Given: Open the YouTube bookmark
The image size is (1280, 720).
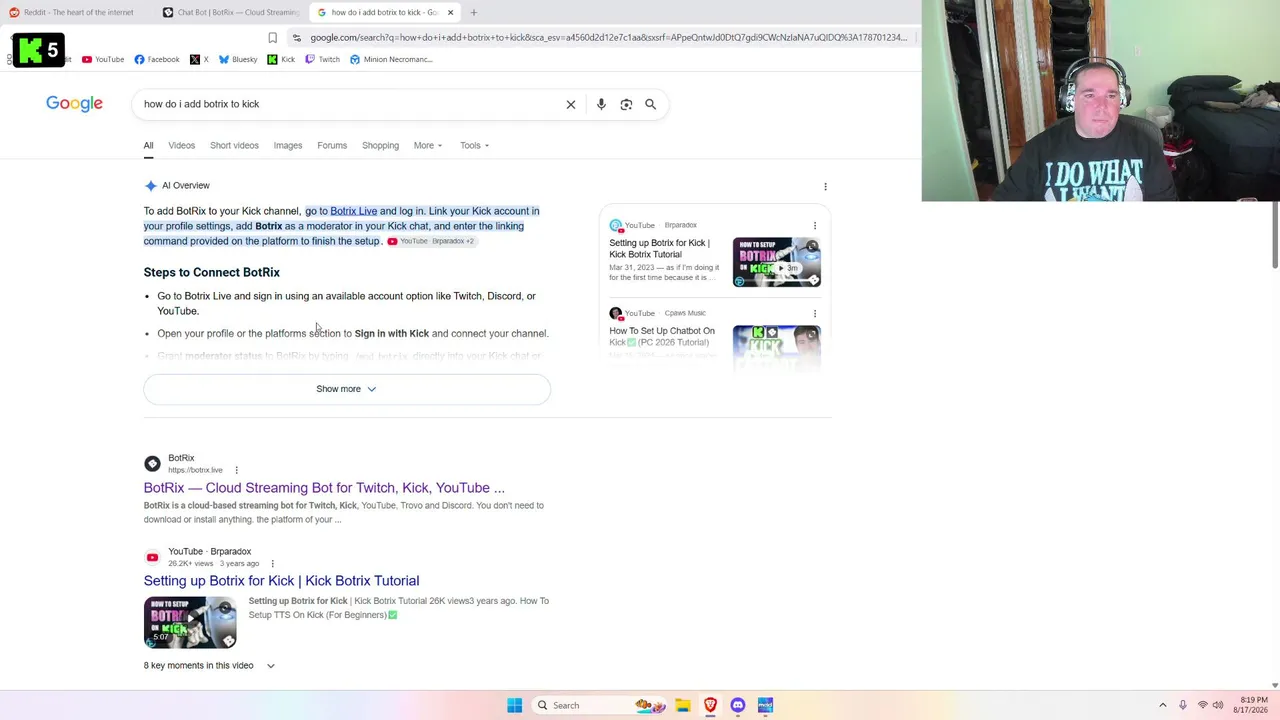Looking at the screenshot, I should tap(103, 59).
